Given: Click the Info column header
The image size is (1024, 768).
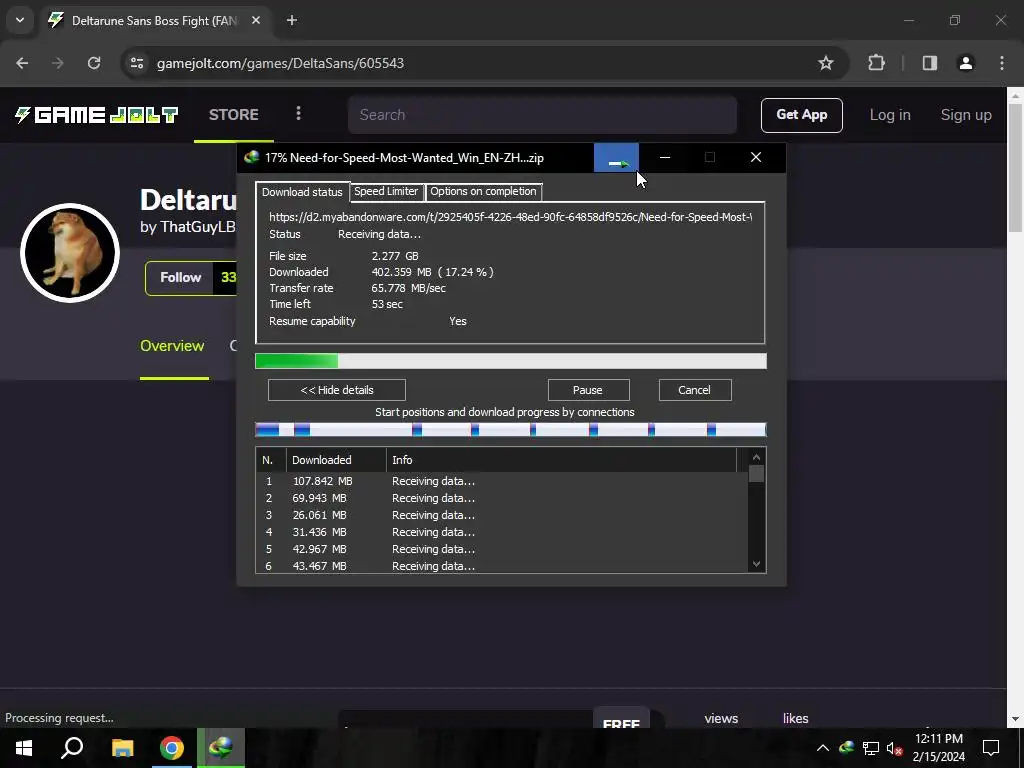Looking at the screenshot, I should (x=562, y=460).
